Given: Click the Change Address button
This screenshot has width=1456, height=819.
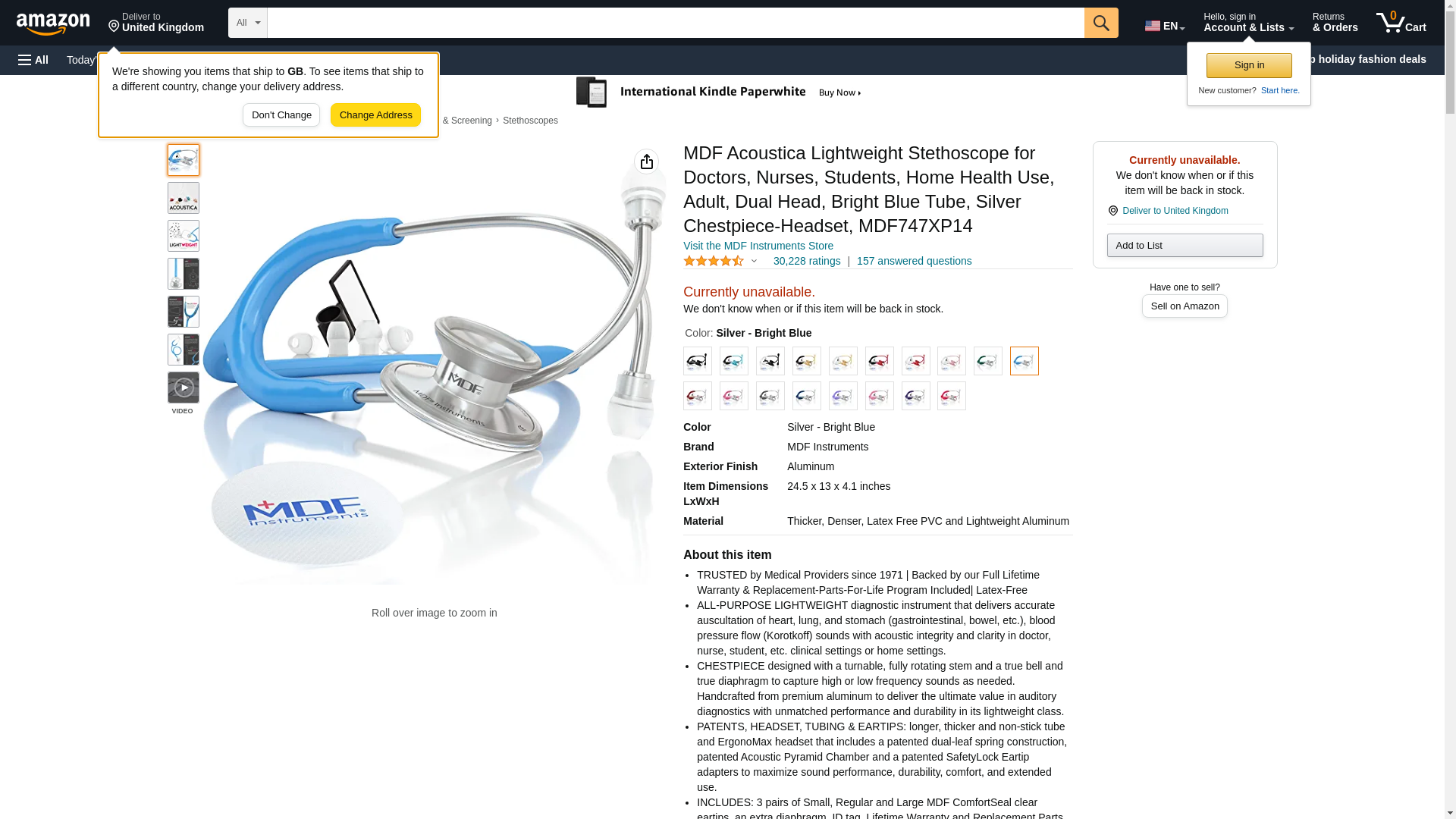Looking at the screenshot, I should (375, 115).
